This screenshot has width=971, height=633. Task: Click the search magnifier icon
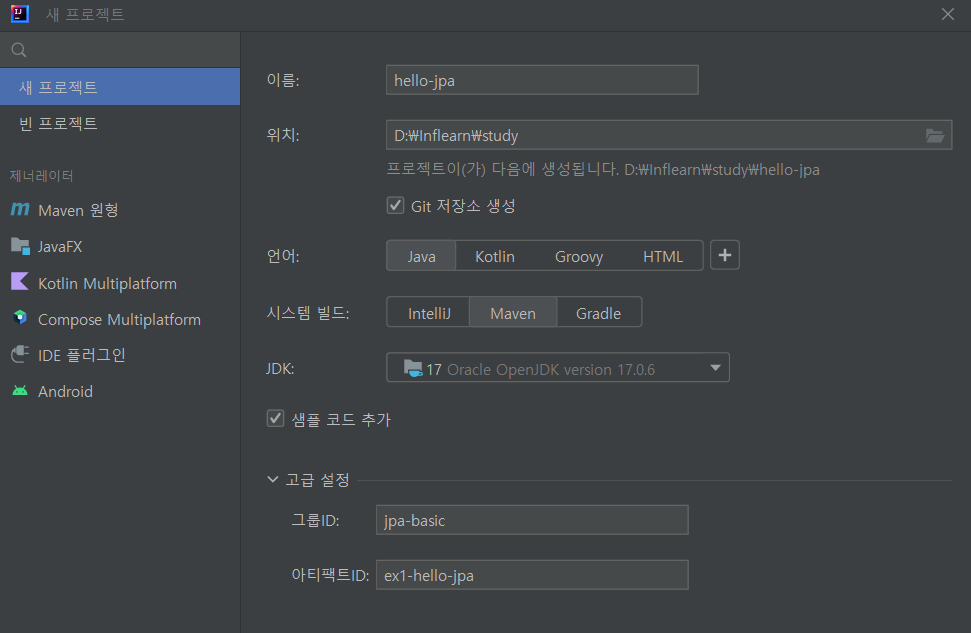tap(19, 50)
